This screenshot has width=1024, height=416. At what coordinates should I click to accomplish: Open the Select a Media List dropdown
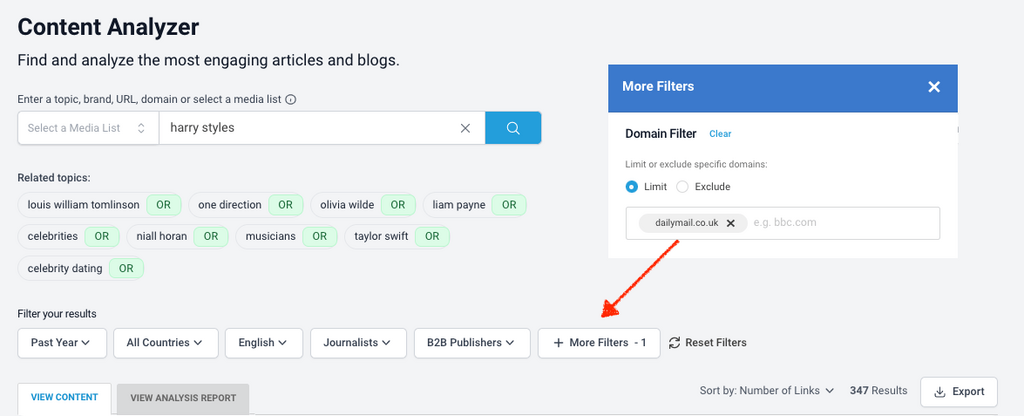coord(87,128)
